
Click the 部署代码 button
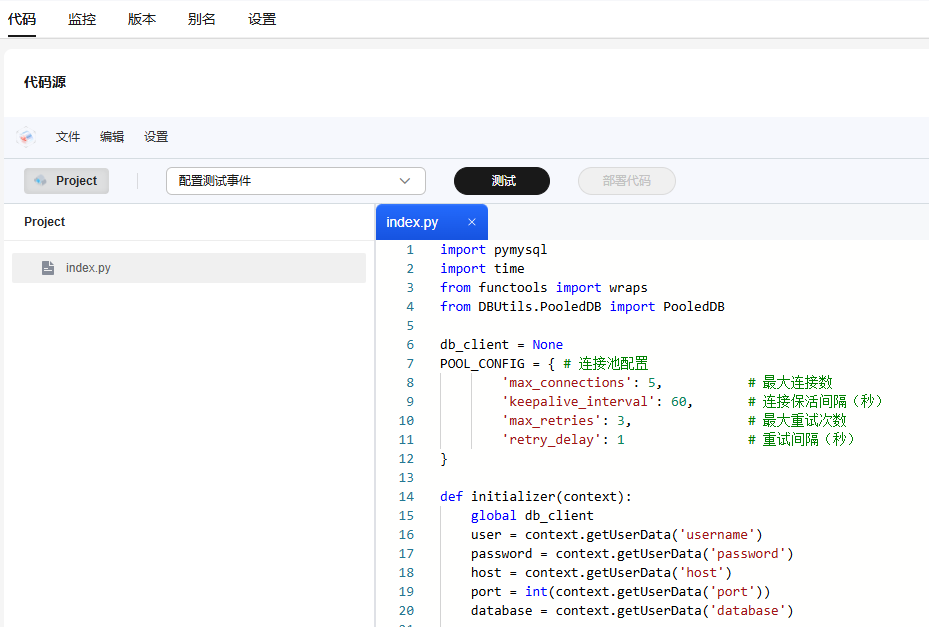(627, 181)
